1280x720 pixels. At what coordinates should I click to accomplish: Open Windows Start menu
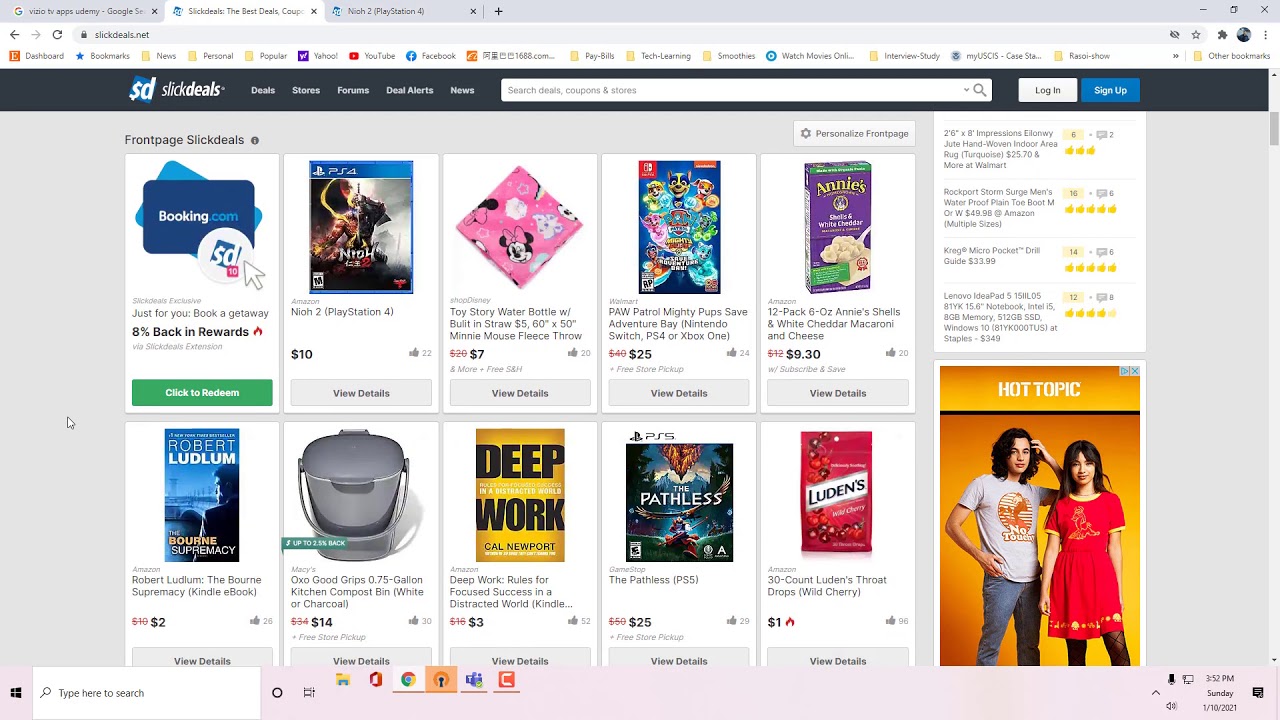coord(16,692)
